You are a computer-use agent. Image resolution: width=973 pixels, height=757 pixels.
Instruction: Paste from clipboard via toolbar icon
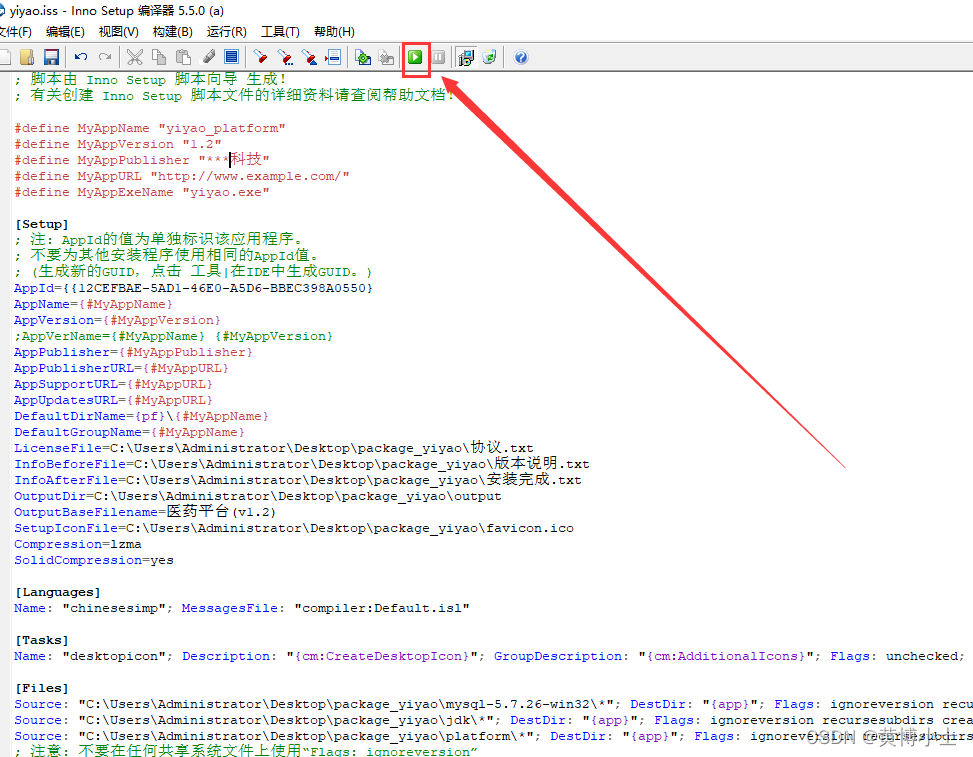point(183,57)
